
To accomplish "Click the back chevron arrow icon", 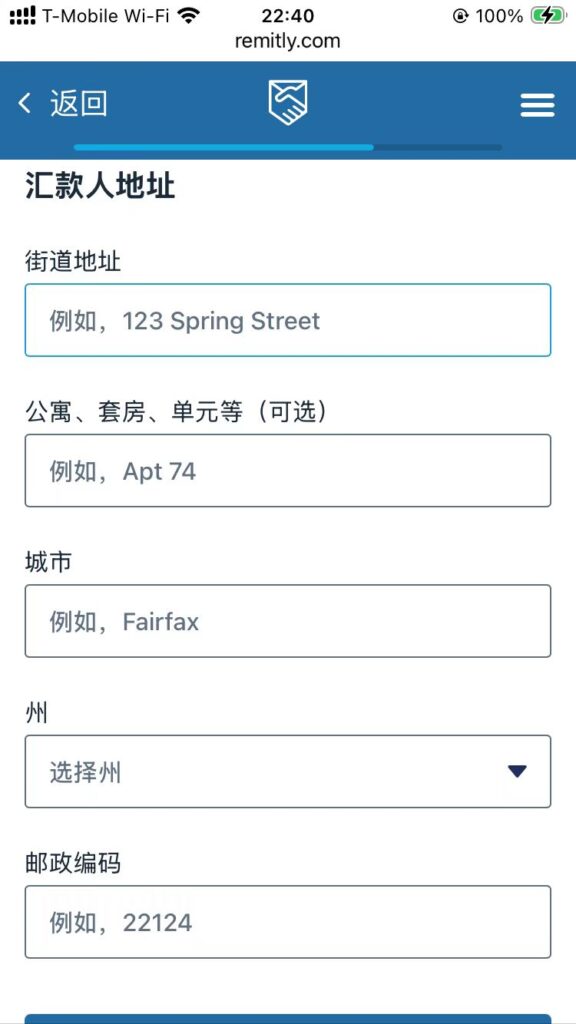I will click(24, 102).
